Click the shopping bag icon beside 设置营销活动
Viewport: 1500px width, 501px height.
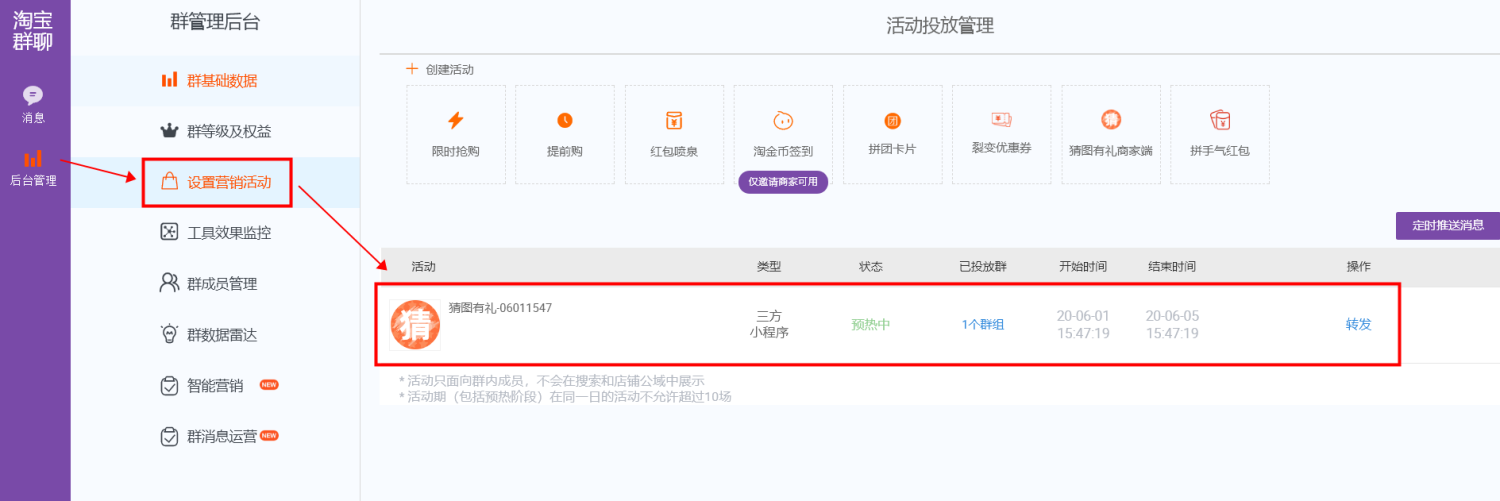170,181
